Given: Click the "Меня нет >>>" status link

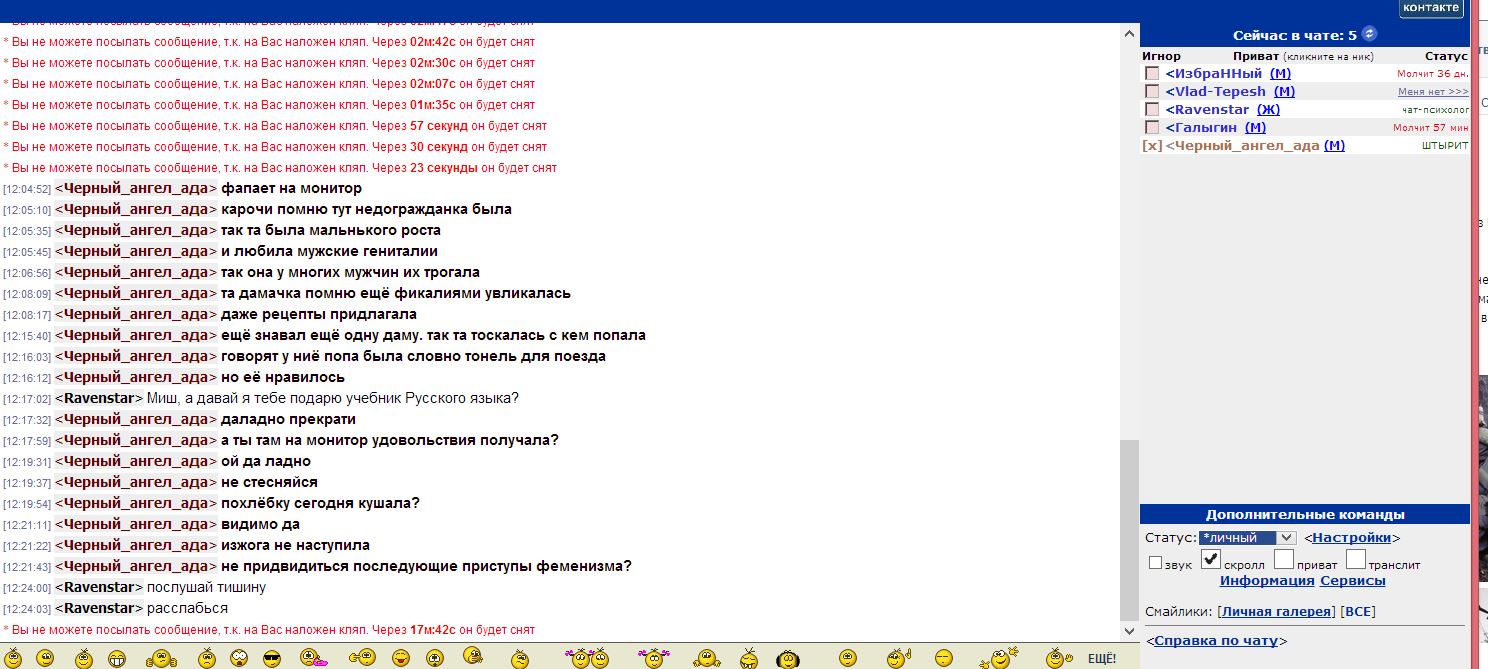Looking at the screenshot, I should (x=1433, y=92).
